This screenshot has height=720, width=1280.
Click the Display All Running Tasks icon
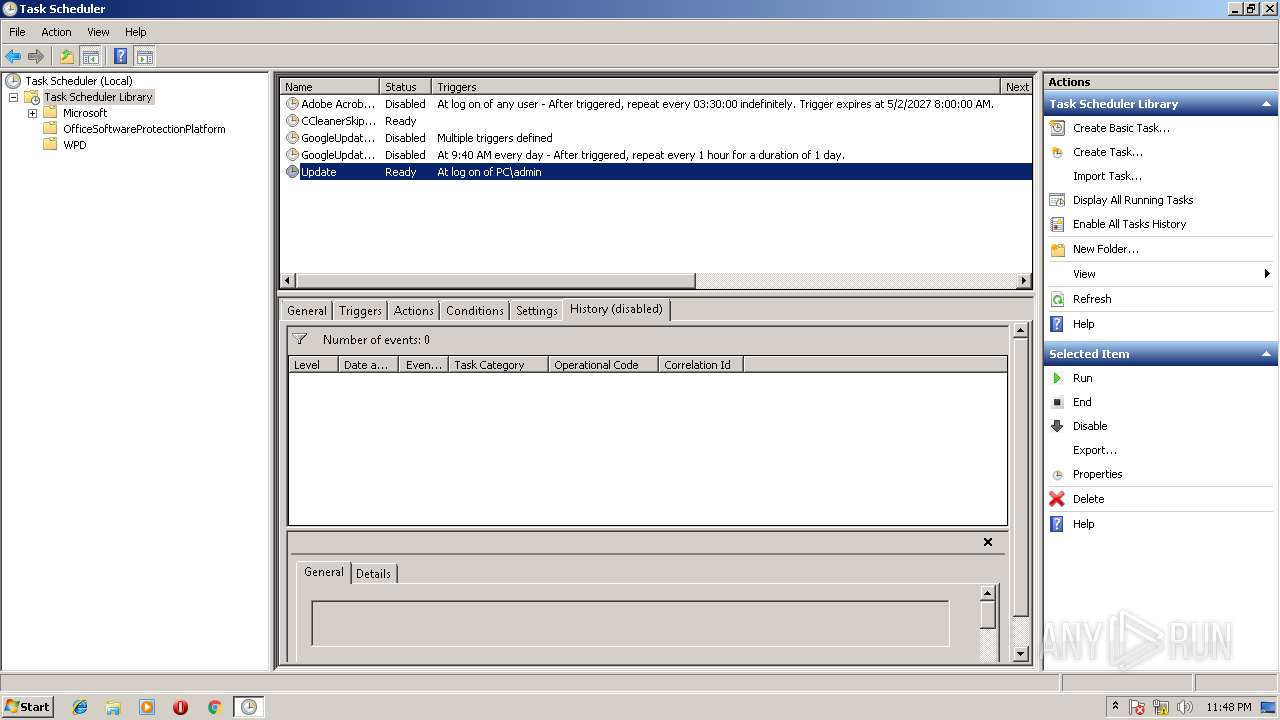1057,200
